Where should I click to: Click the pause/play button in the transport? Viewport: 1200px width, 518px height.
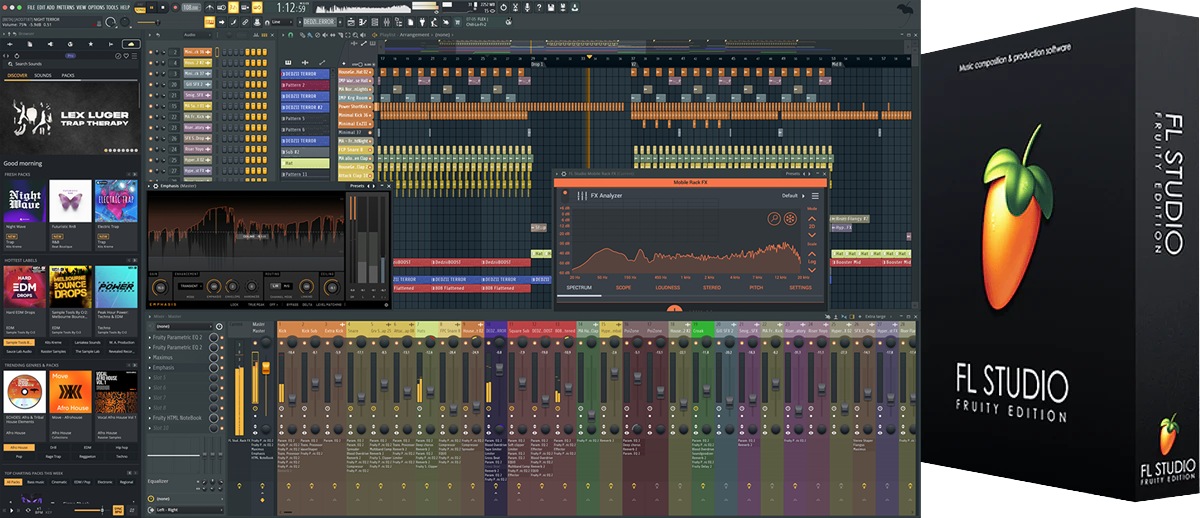pos(151,7)
